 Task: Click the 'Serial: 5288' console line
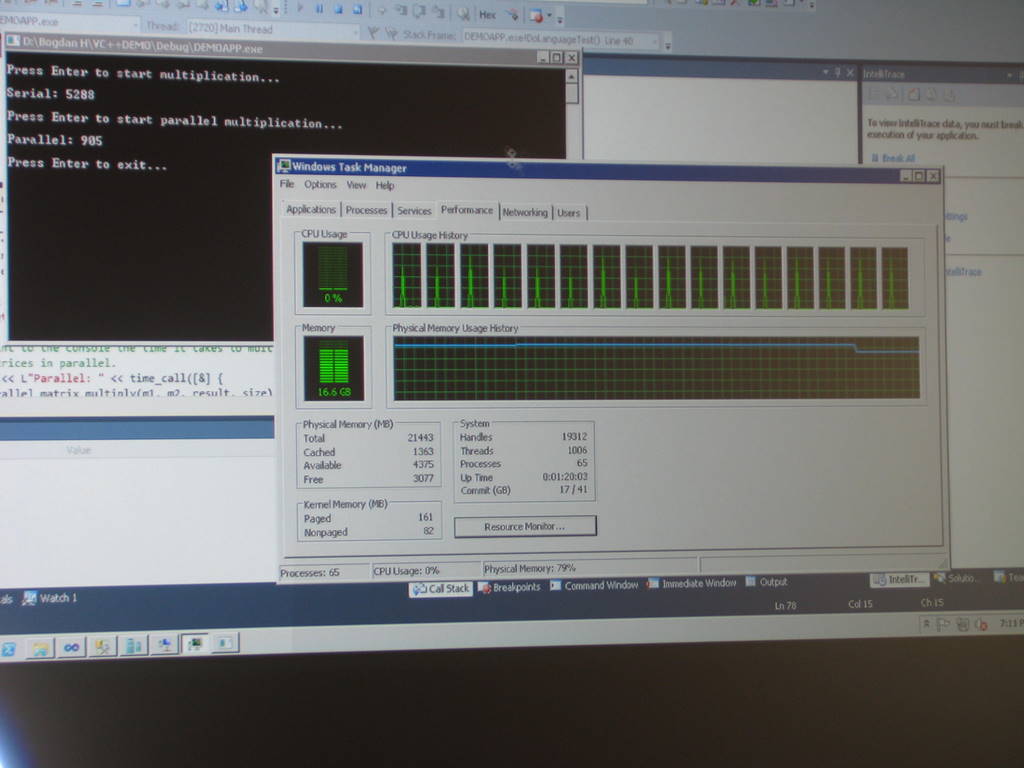pos(50,94)
